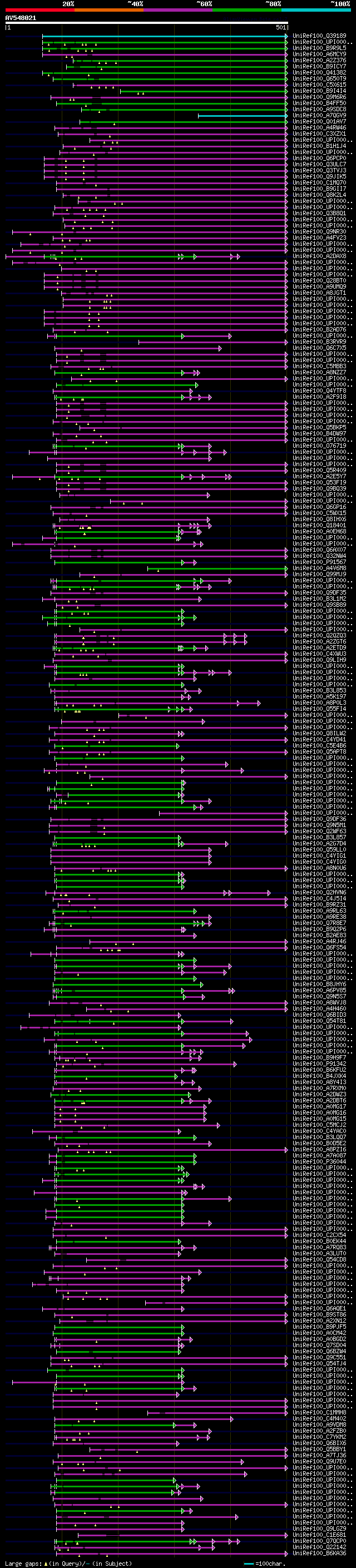
Task: Select subject label UniRef100_Q8K2L4
Action: click(319, 195)
